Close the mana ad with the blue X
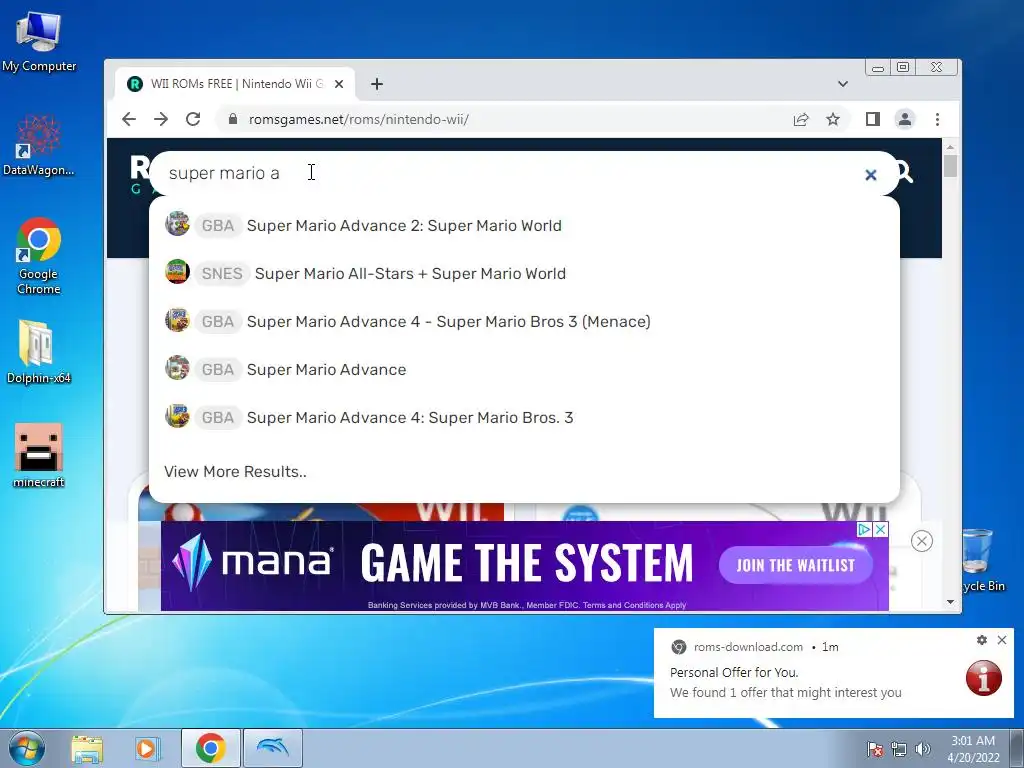The width and height of the screenshot is (1024, 768). (x=880, y=529)
